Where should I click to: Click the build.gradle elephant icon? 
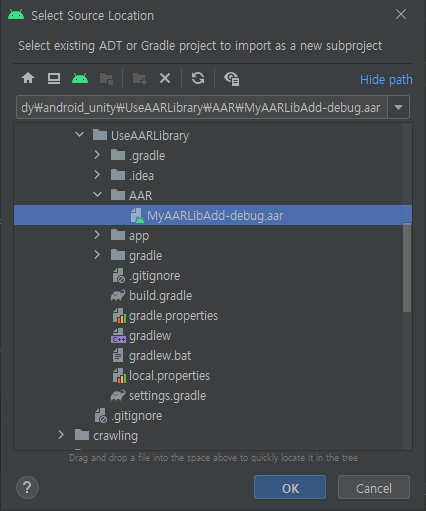point(118,295)
